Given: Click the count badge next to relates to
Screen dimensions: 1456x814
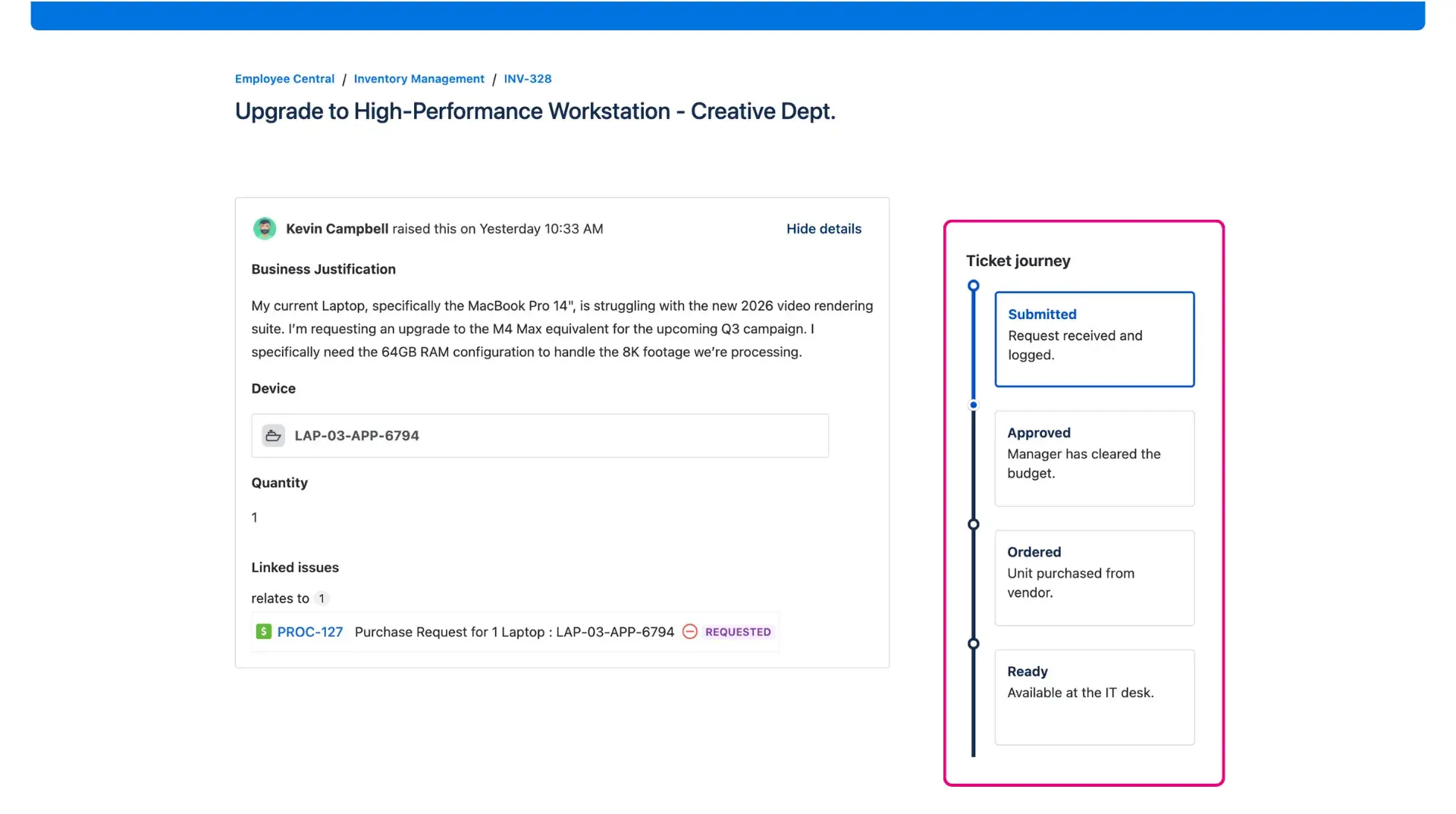Looking at the screenshot, I should tap(322, 598).
